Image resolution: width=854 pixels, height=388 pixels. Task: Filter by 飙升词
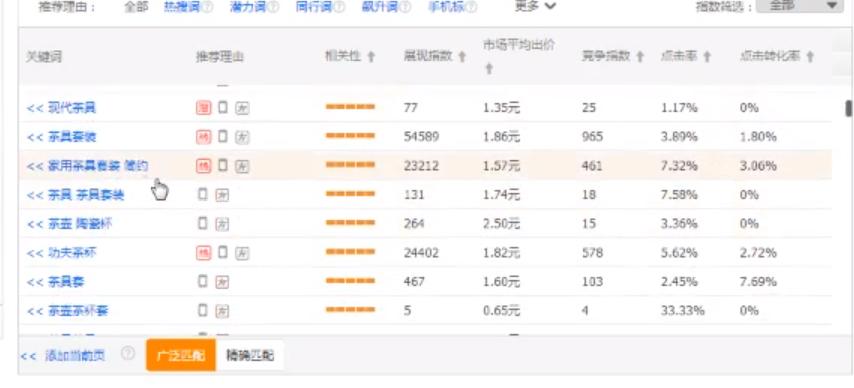pos(381,7)
